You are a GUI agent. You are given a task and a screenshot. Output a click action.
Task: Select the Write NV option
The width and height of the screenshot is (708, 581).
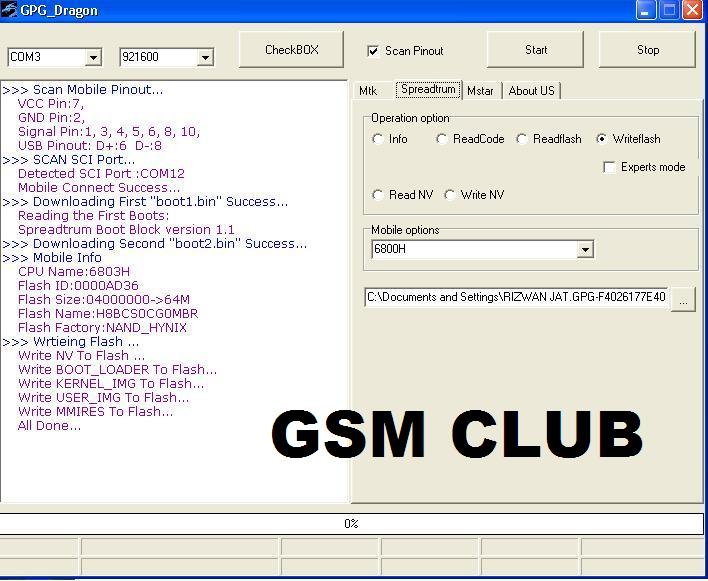tap(450, 195)
